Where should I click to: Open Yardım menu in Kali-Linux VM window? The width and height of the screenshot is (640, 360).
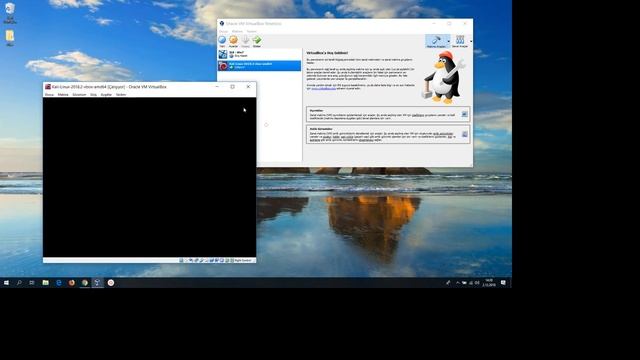[121, 95]
